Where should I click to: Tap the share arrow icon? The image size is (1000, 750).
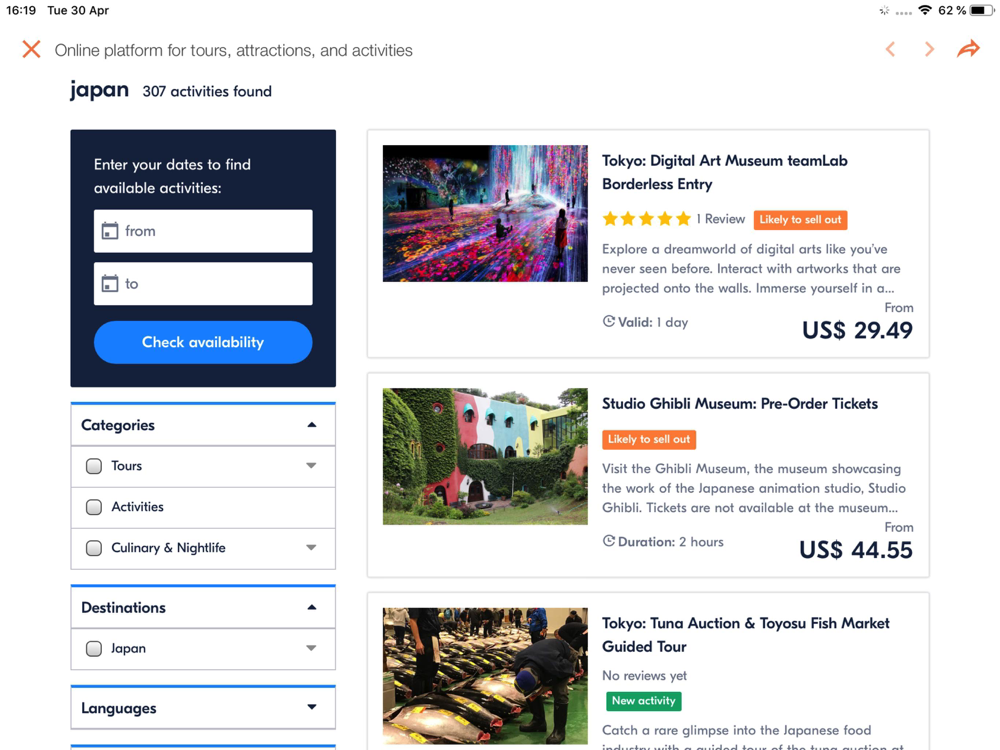tap(968, 48)
